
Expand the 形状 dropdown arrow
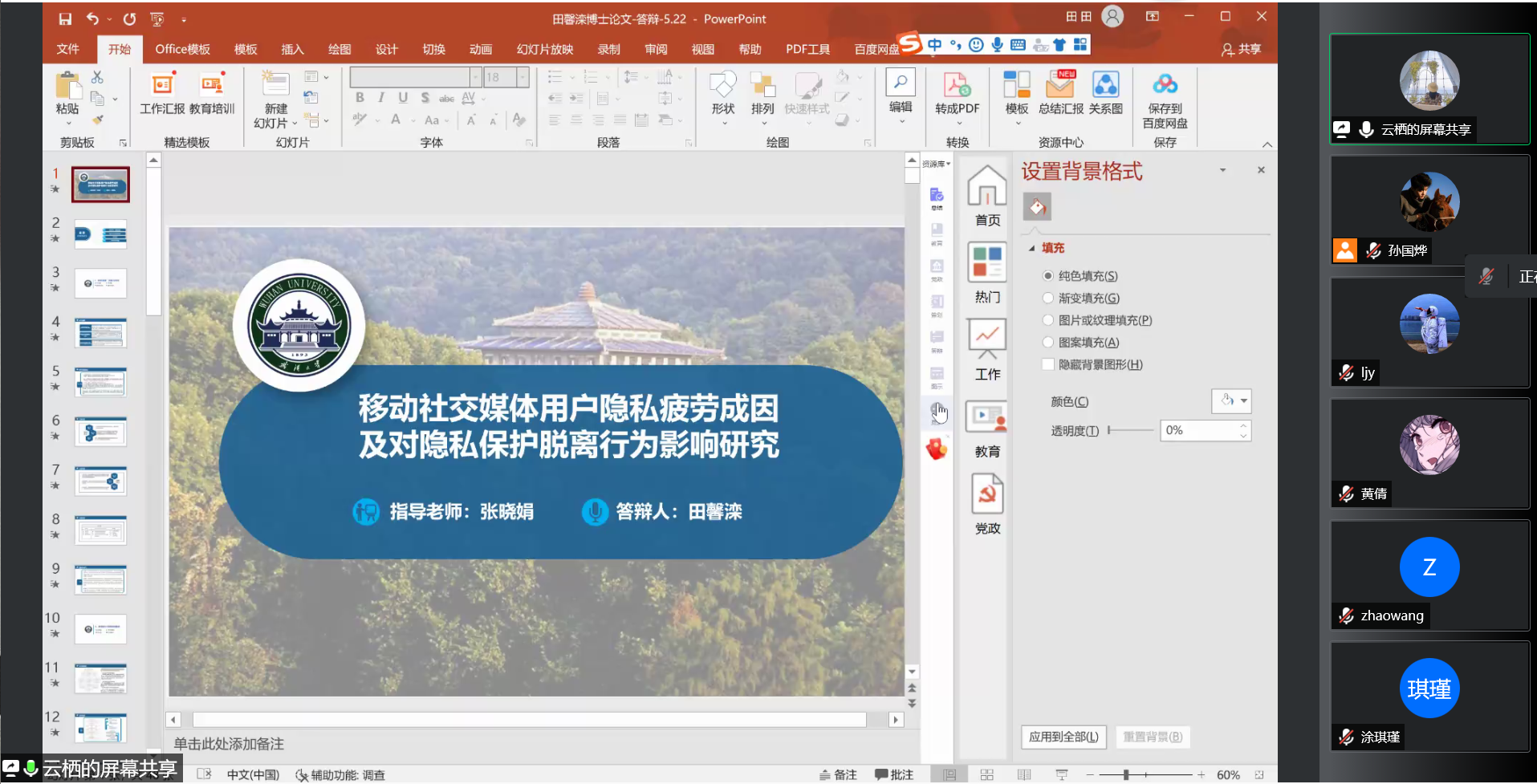(723, 124)
